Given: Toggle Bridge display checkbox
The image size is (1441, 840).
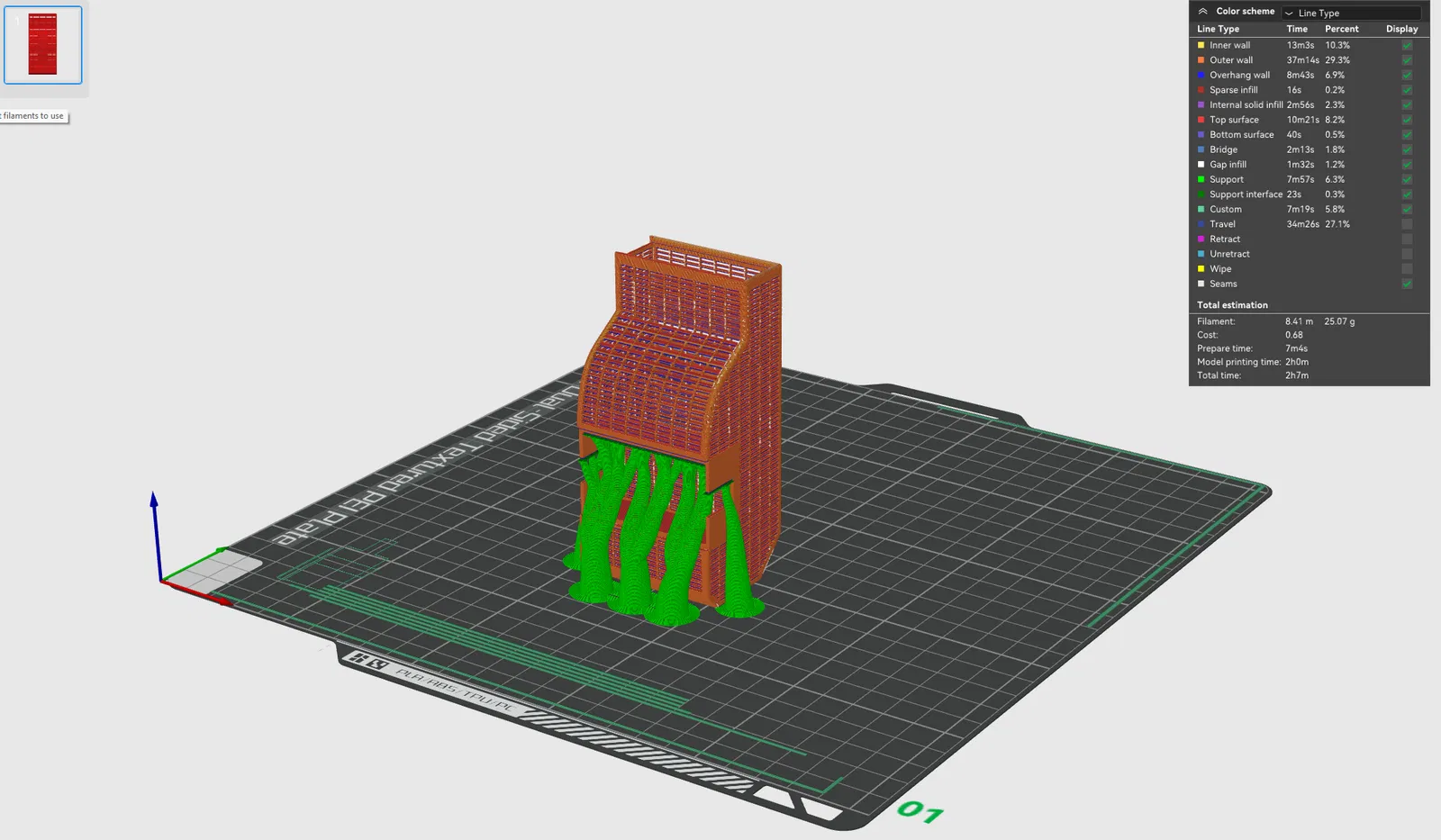Looking at the screenshot, I should (x=1407, y=149).
